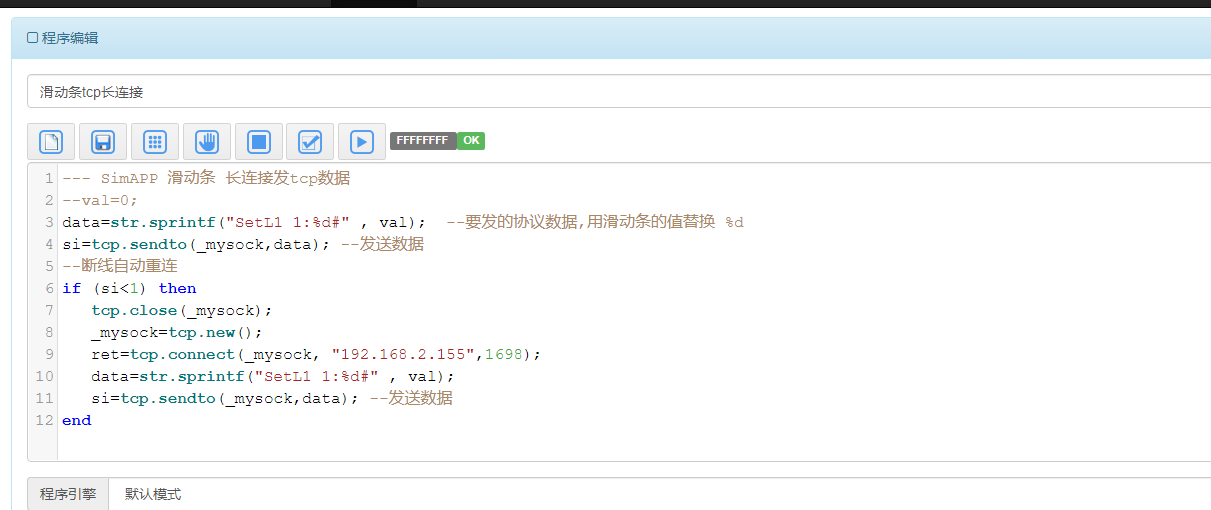Image resolution: width=1211 pixels, height=510 pixels.
Task: Click line 4 tcp.sendto statement
Action: coord(196,244)
